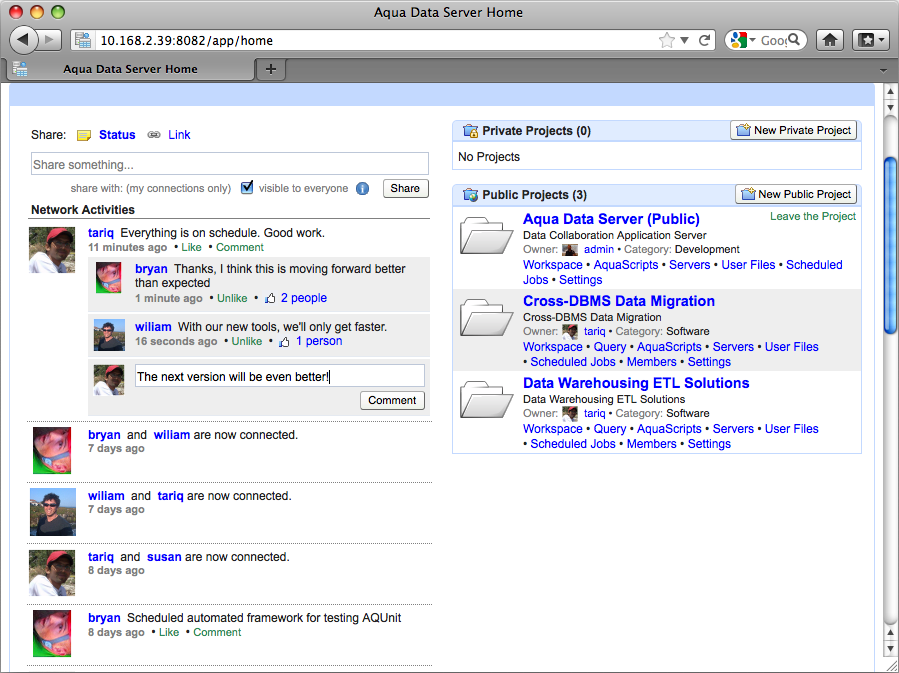Click the Private Projects lock folder icon
This screenshot has height=673, width=899.
[x=470, y=131]
